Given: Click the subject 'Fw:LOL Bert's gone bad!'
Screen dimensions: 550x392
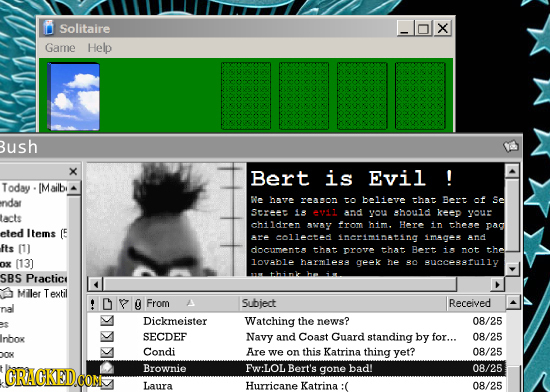Looking at the screenshot, I should 309,368.
